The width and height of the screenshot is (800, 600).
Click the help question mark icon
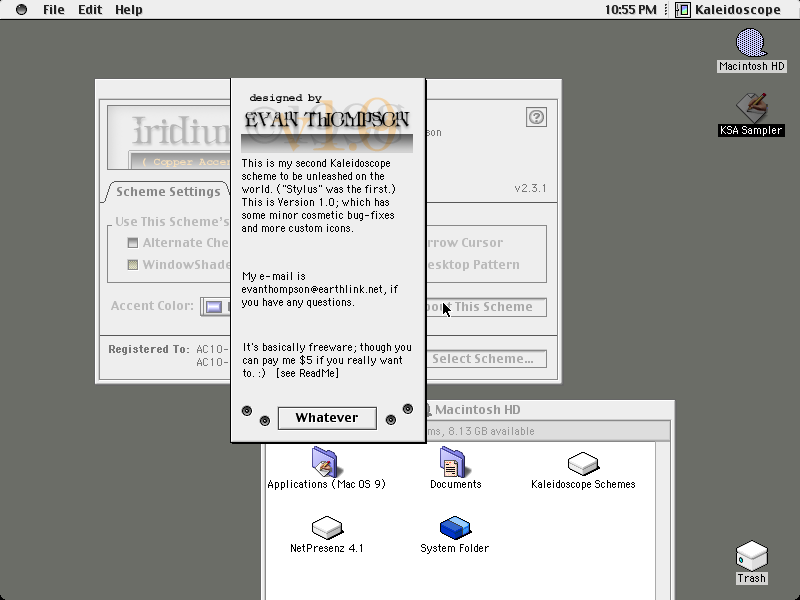pyautogui.click(x=536, y=117)
